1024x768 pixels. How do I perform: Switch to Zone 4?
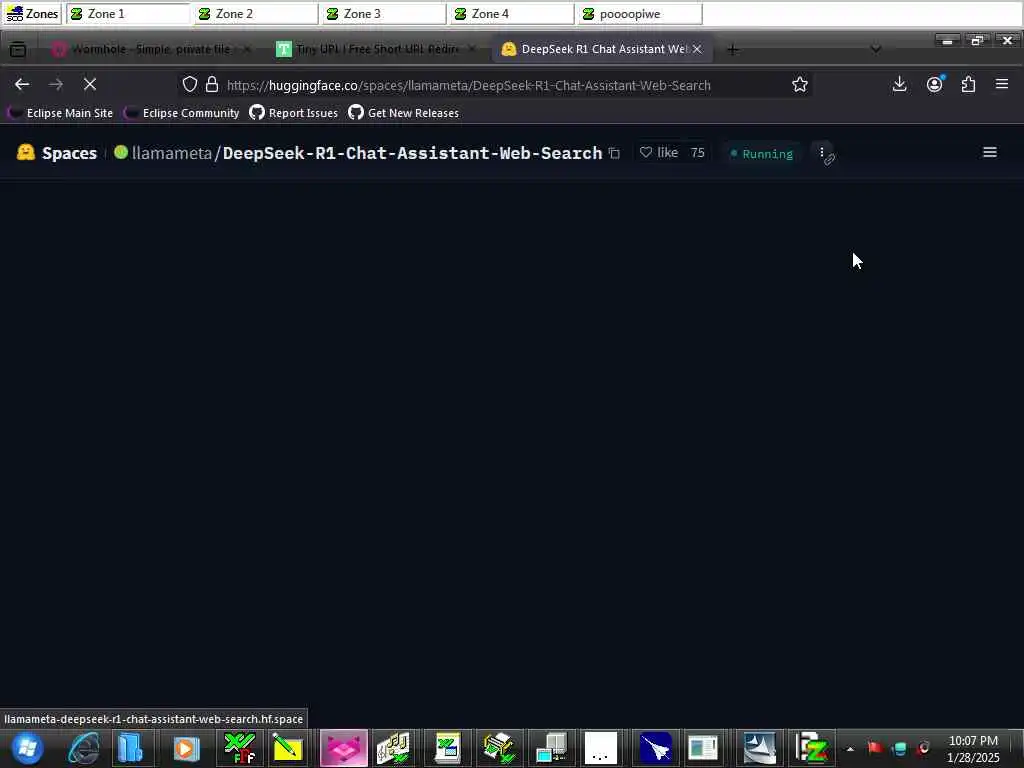coord(512,14)
